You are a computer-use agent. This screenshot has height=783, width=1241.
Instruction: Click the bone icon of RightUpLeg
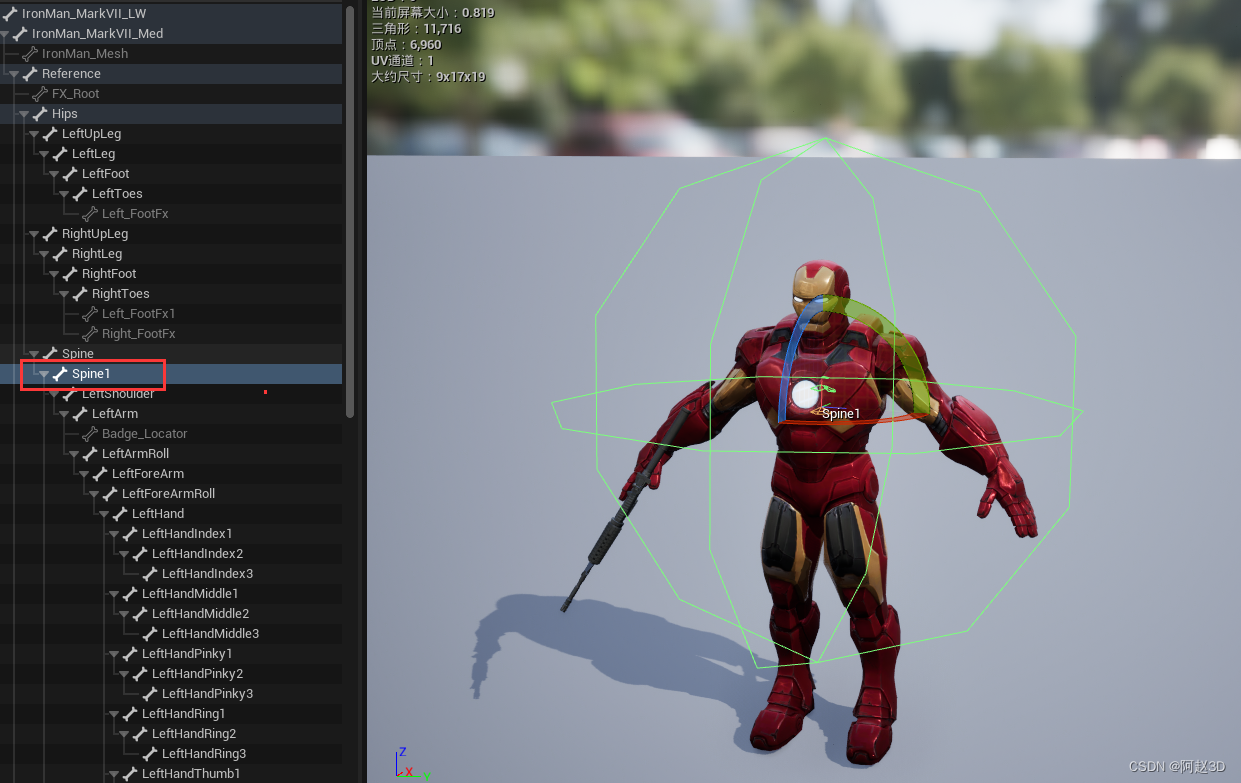[50, 234]
